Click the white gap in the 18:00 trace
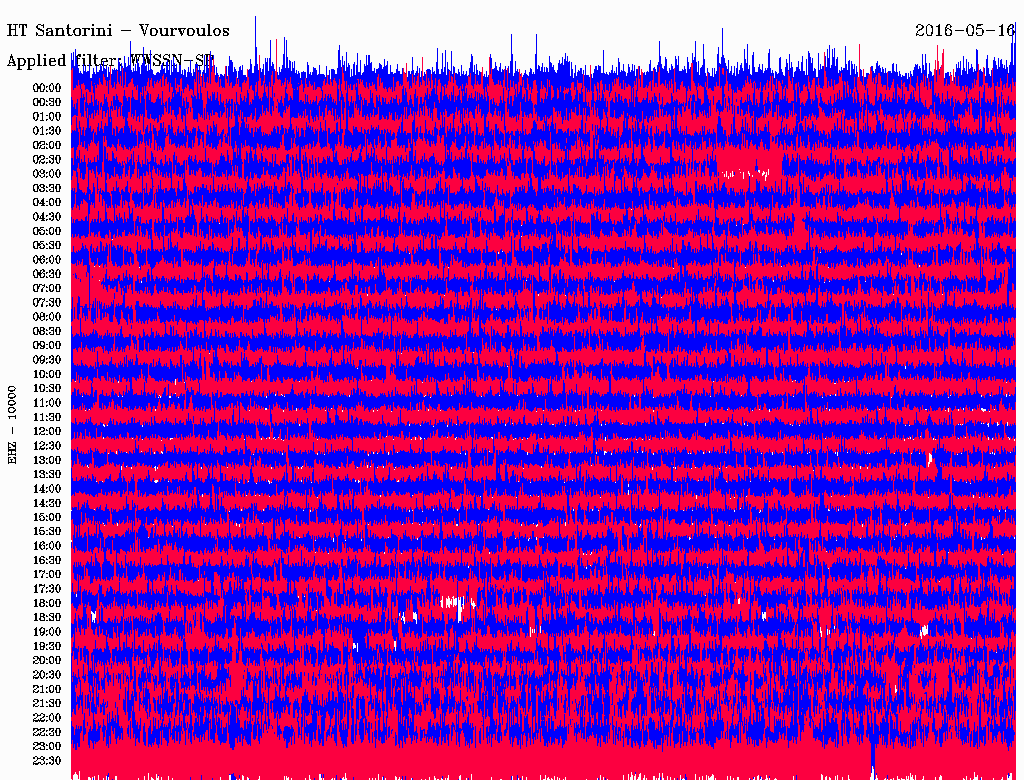Screen dimensions: 1024x780 455,602
